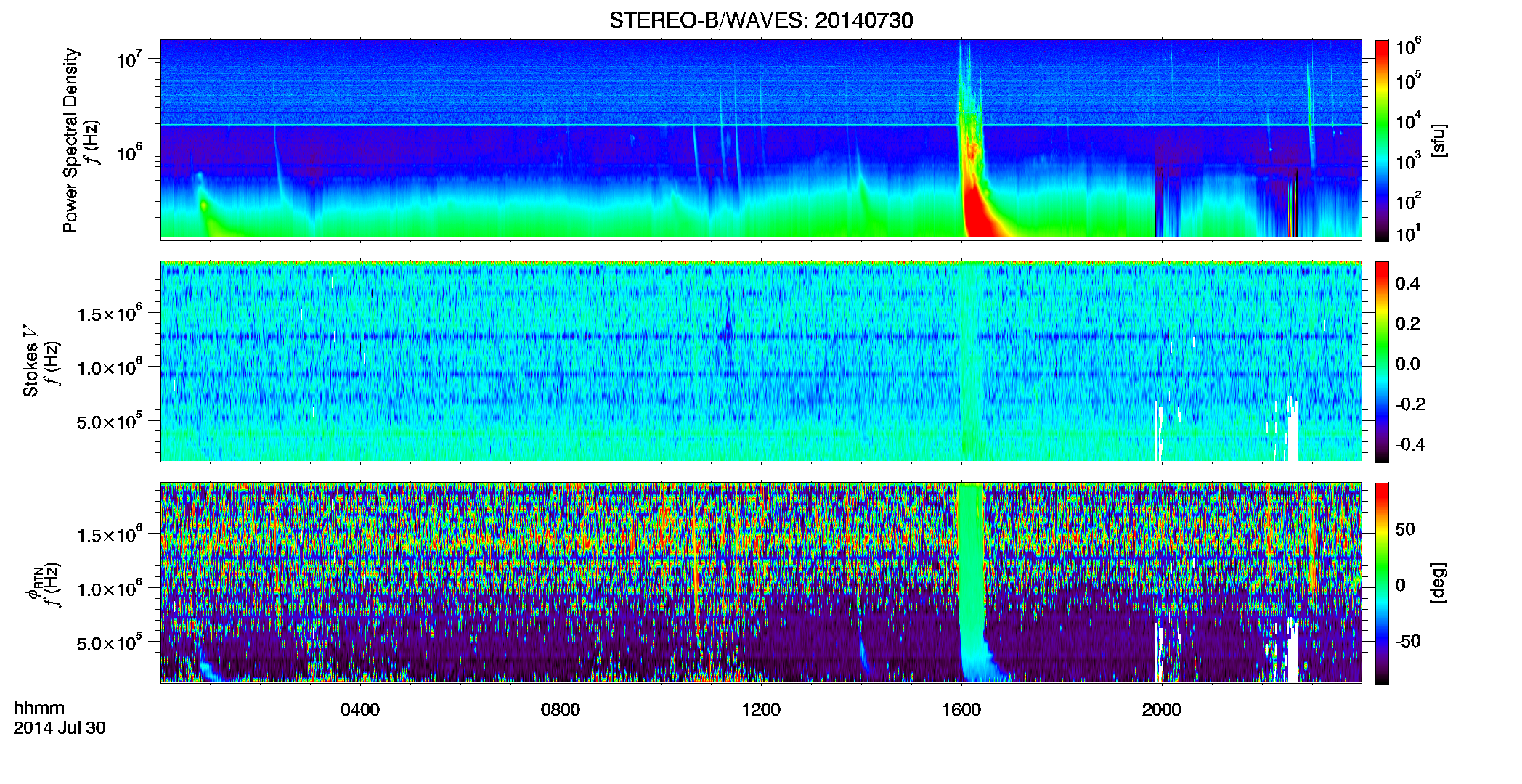Click the "hhmm" time format label

pyautogui.click(x=39, y=708)
